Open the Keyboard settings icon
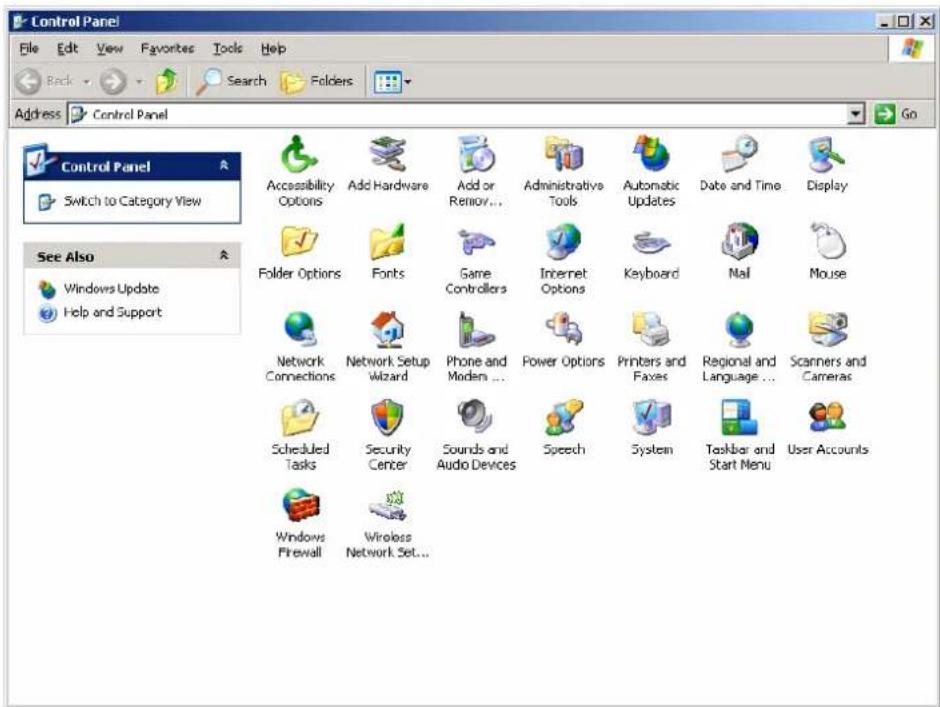940x707 pixels. coord(652,242)
